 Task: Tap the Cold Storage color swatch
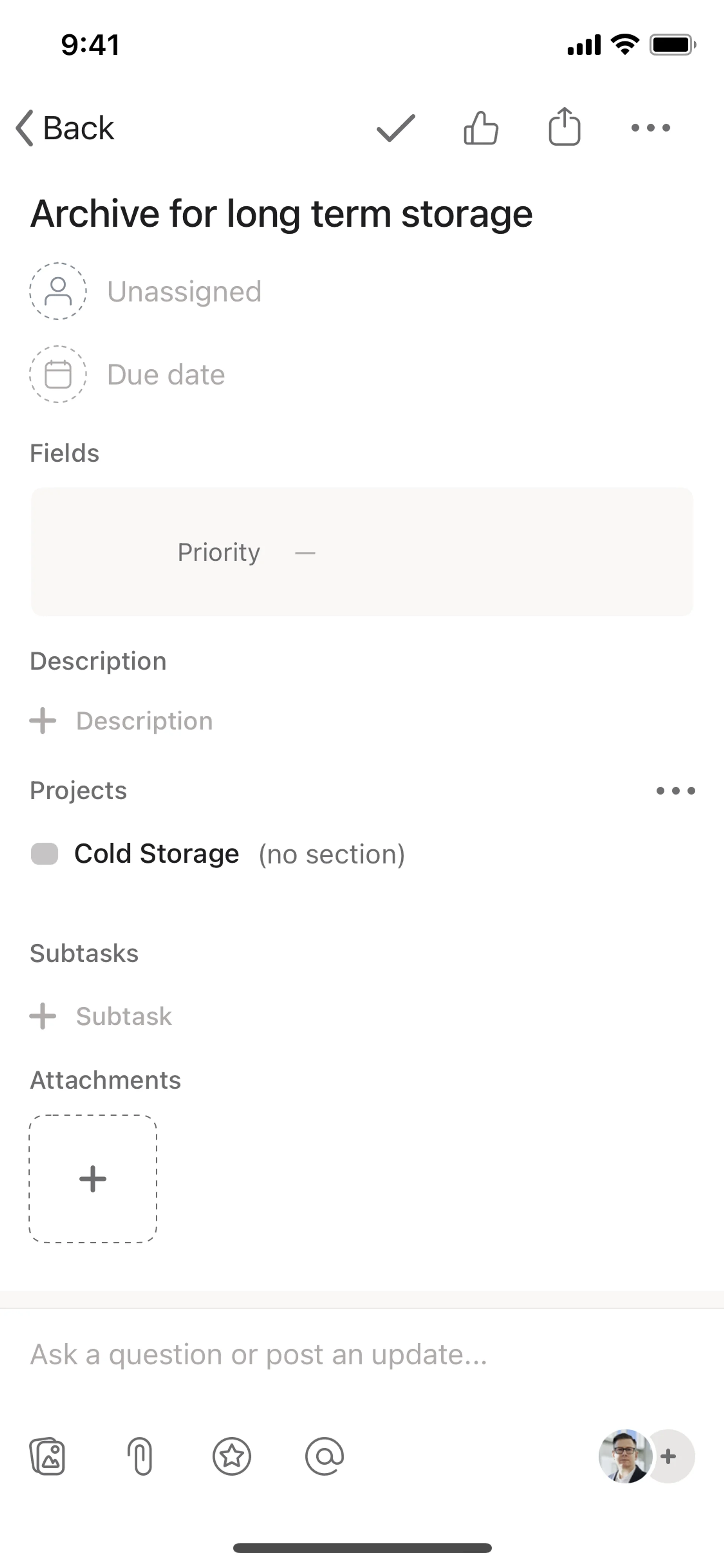(x=44, y=853)
